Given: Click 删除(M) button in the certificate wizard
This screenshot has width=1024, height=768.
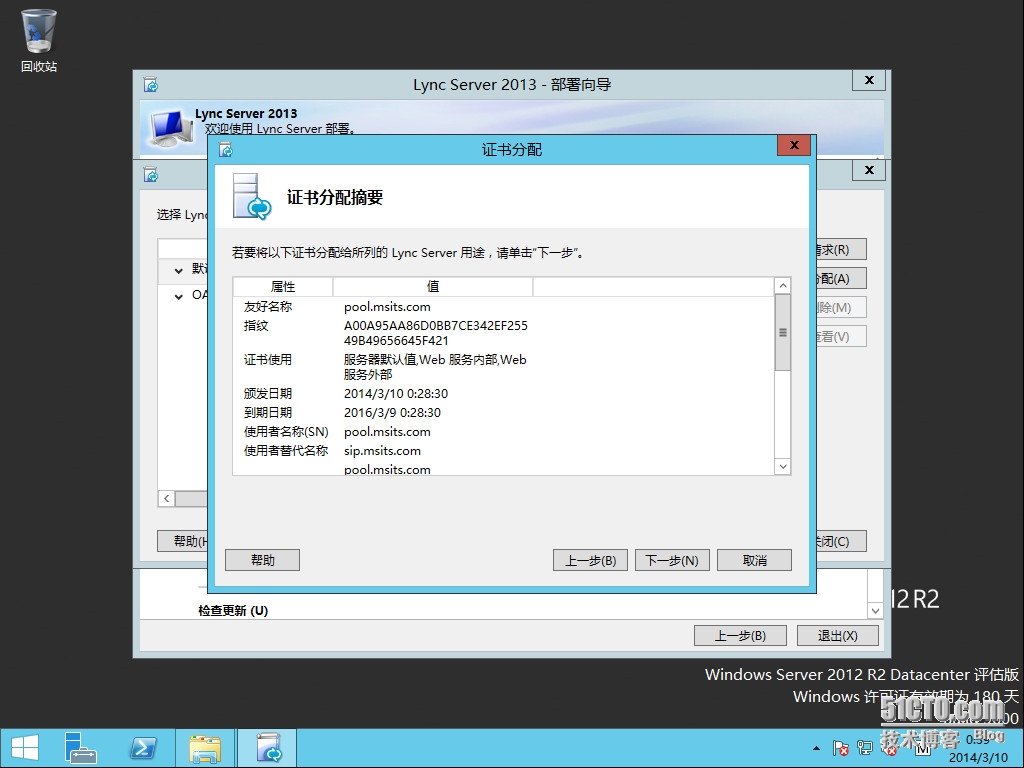Looking at the screenshot, I should [841, 308].
